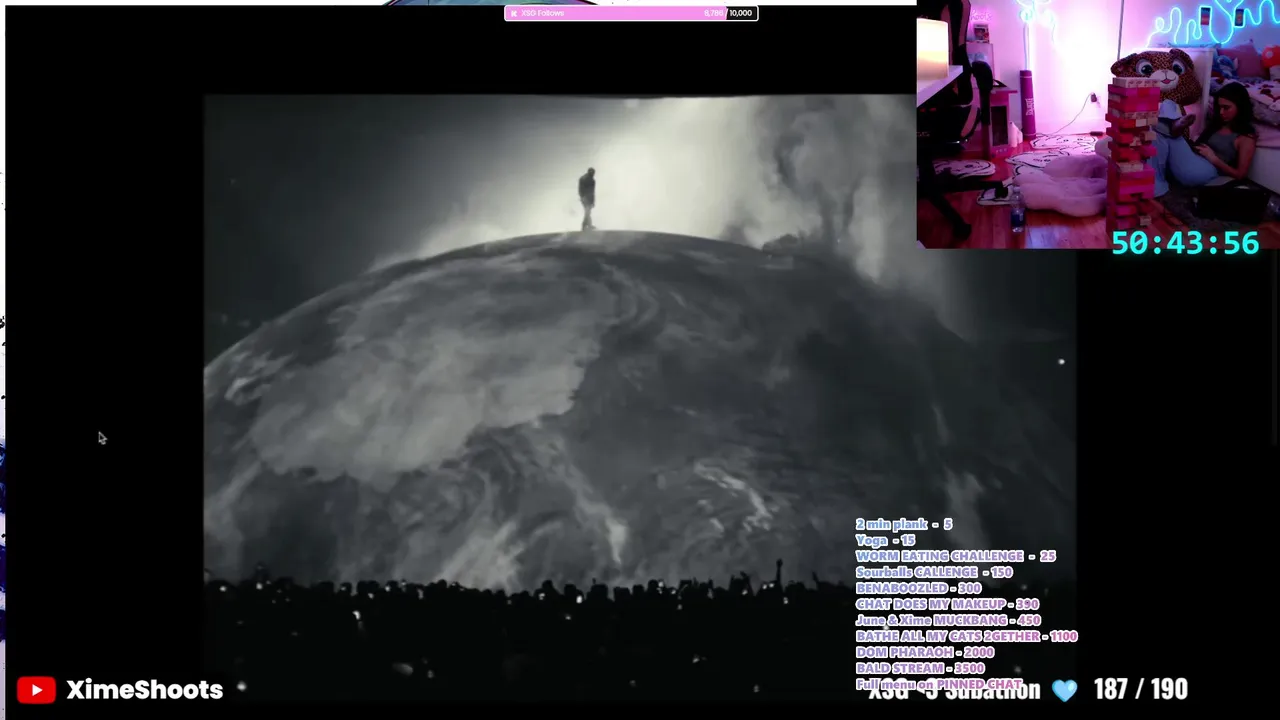Click the 10,000 follow goal number
This screenshot has width=1280, height=720.
tap(740, 13)
